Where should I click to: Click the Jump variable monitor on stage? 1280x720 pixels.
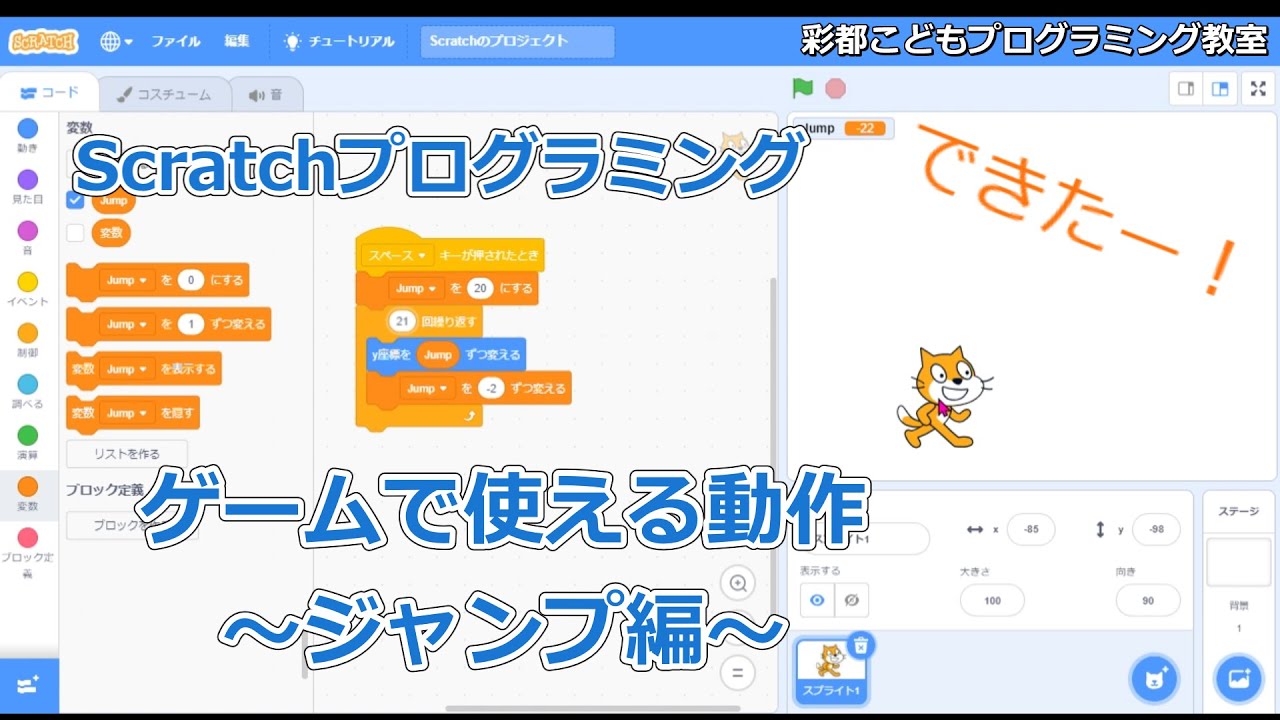(x=842, y=128)
